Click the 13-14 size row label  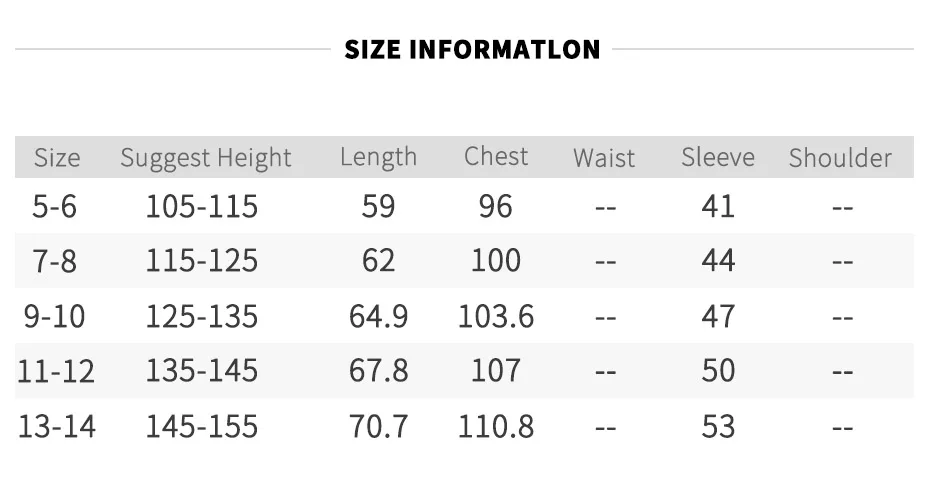[57, 426]
